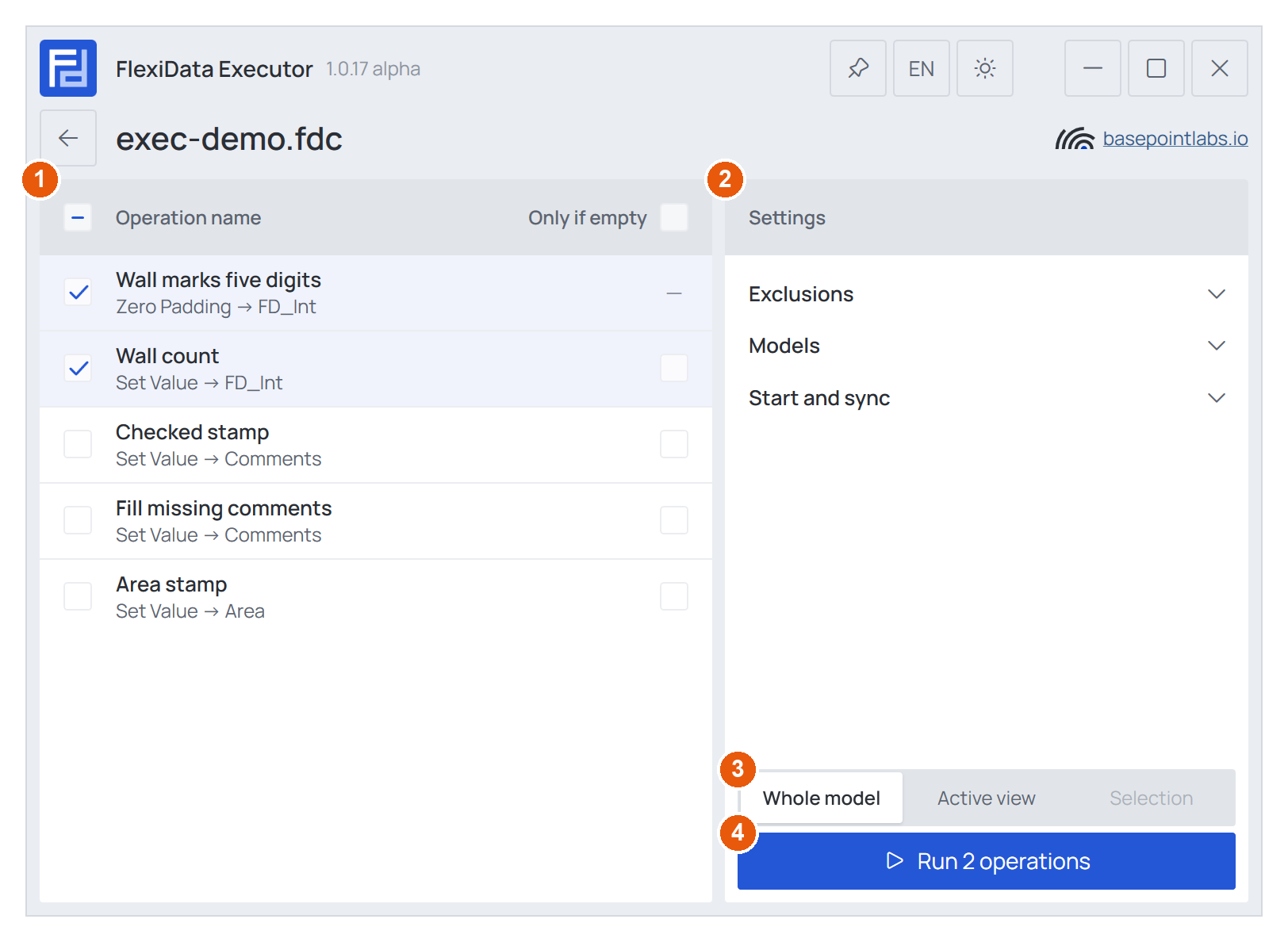Screen dimensions: 1288x942
Task: Close the FlexiData Executor window
Action: tap(1220, 68)
